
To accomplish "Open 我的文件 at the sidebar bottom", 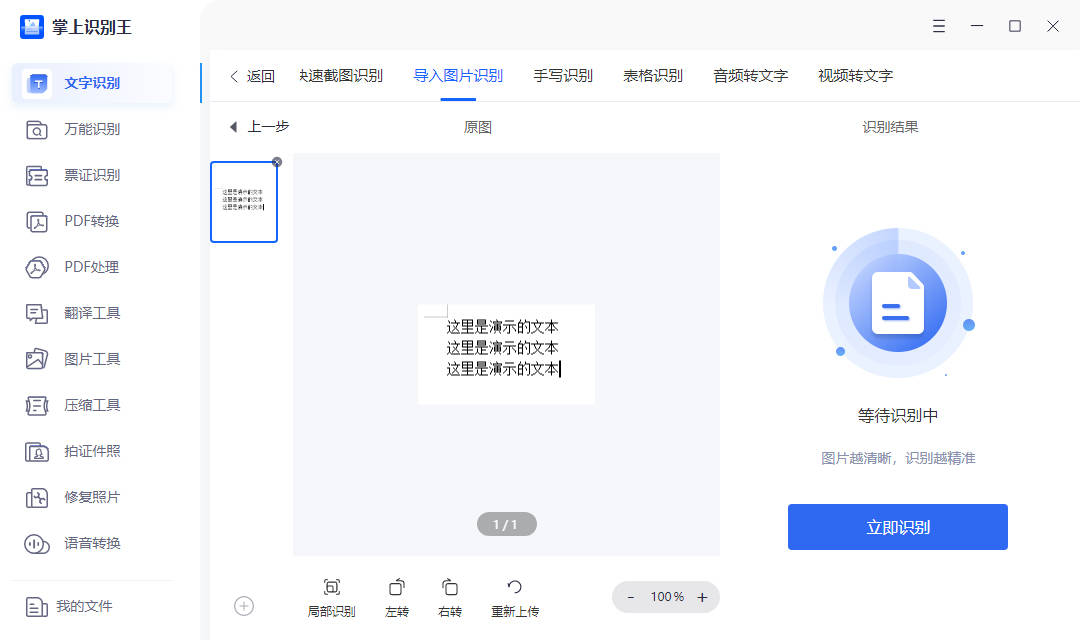I will click(69, 606).
